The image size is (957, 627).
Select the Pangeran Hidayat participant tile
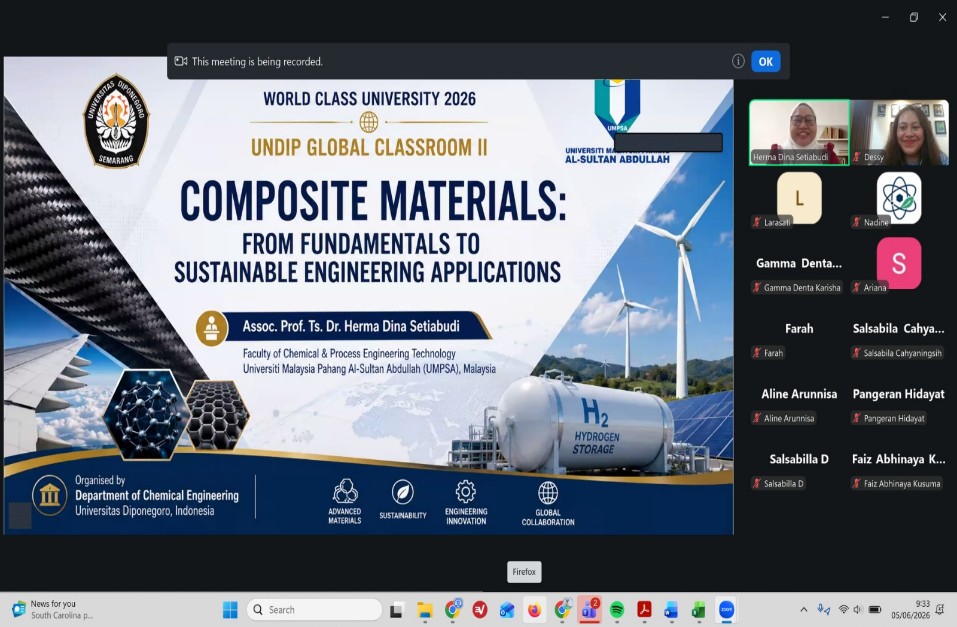click(x=899, y=394)
